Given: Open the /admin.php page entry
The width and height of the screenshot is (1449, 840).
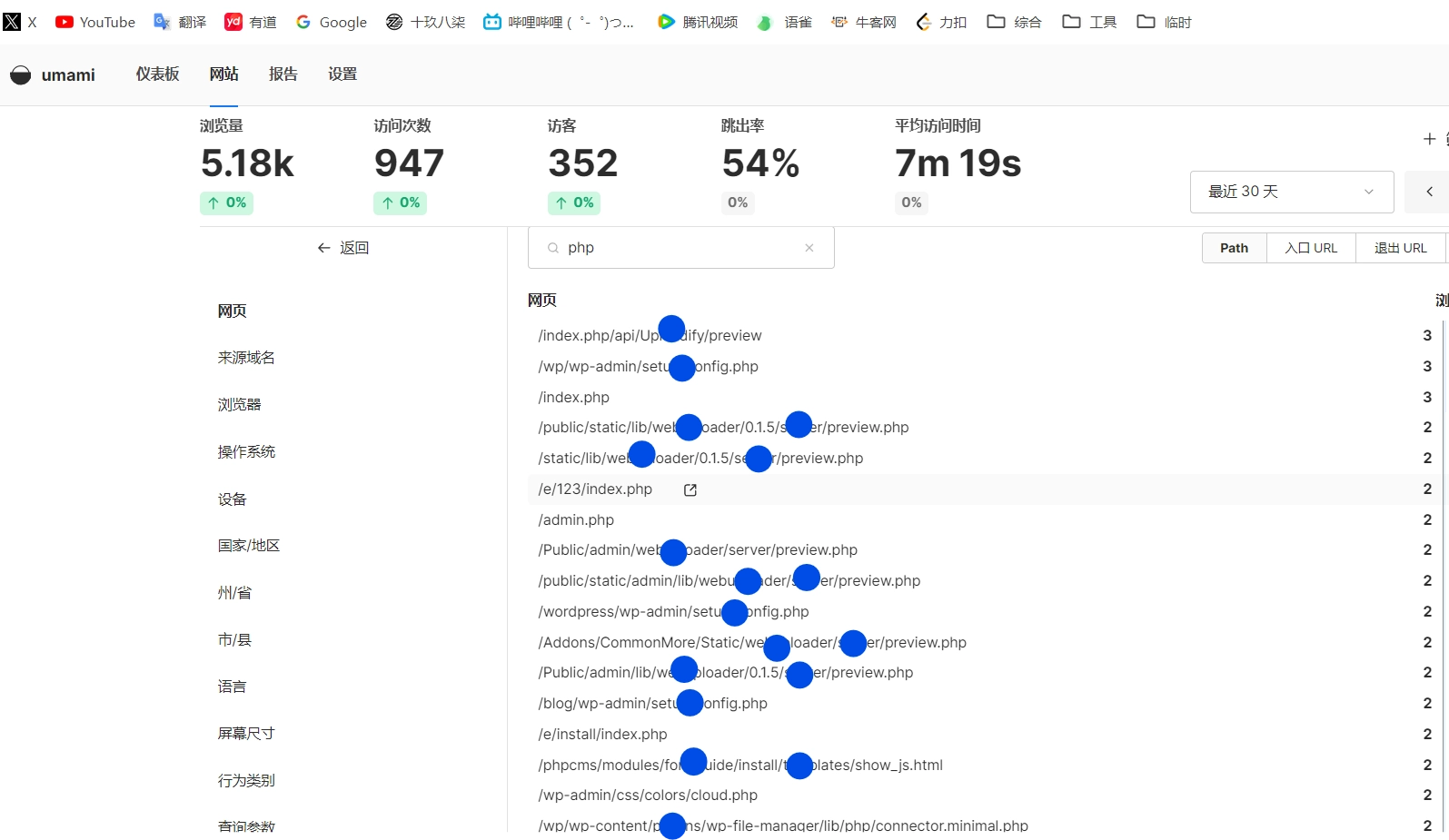Looking at the screenshot, I should 576,519.
